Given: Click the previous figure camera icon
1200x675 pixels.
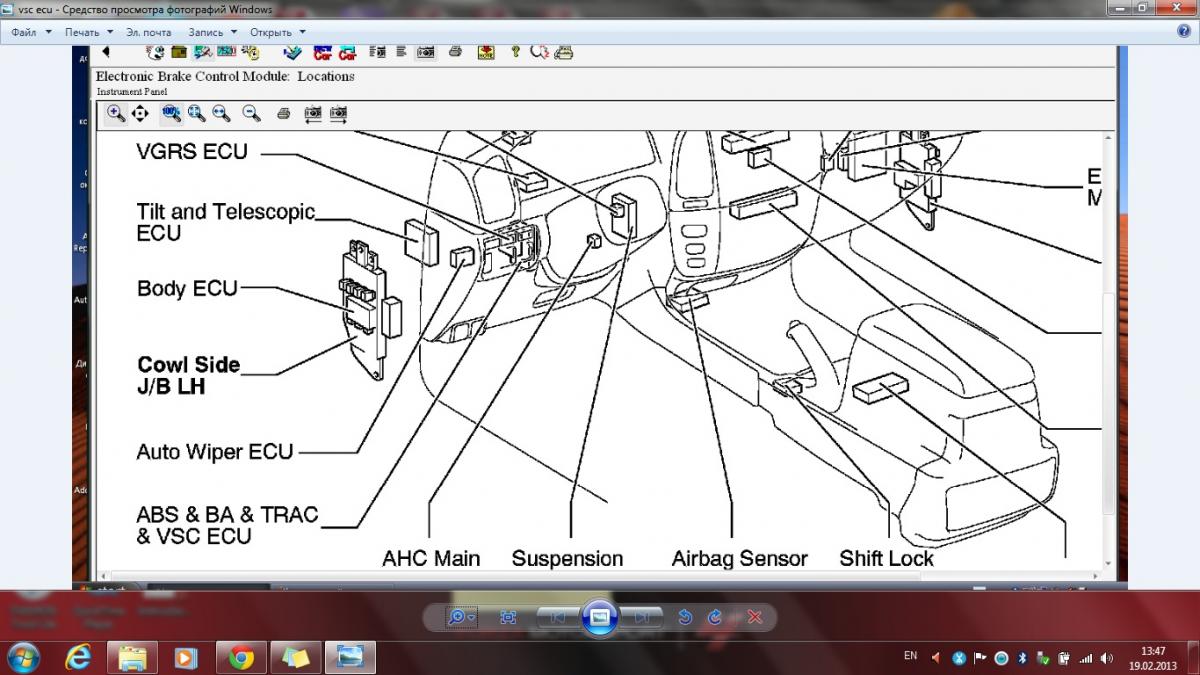Looking at the screenshot, I should tap(313, 114).
